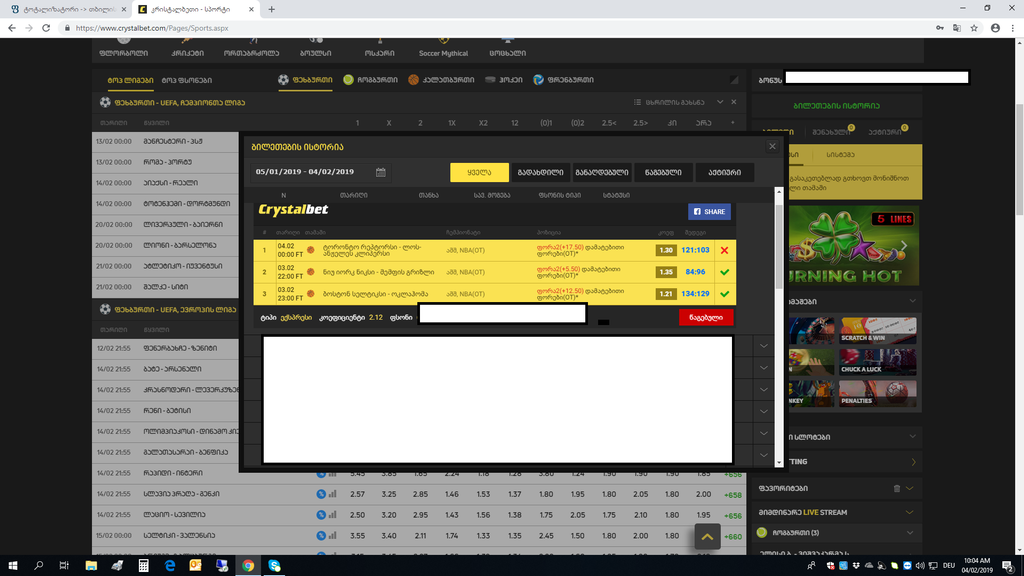Open Microsoft Edge from the taskbar
1024x576 pixels.
[170, 566]
